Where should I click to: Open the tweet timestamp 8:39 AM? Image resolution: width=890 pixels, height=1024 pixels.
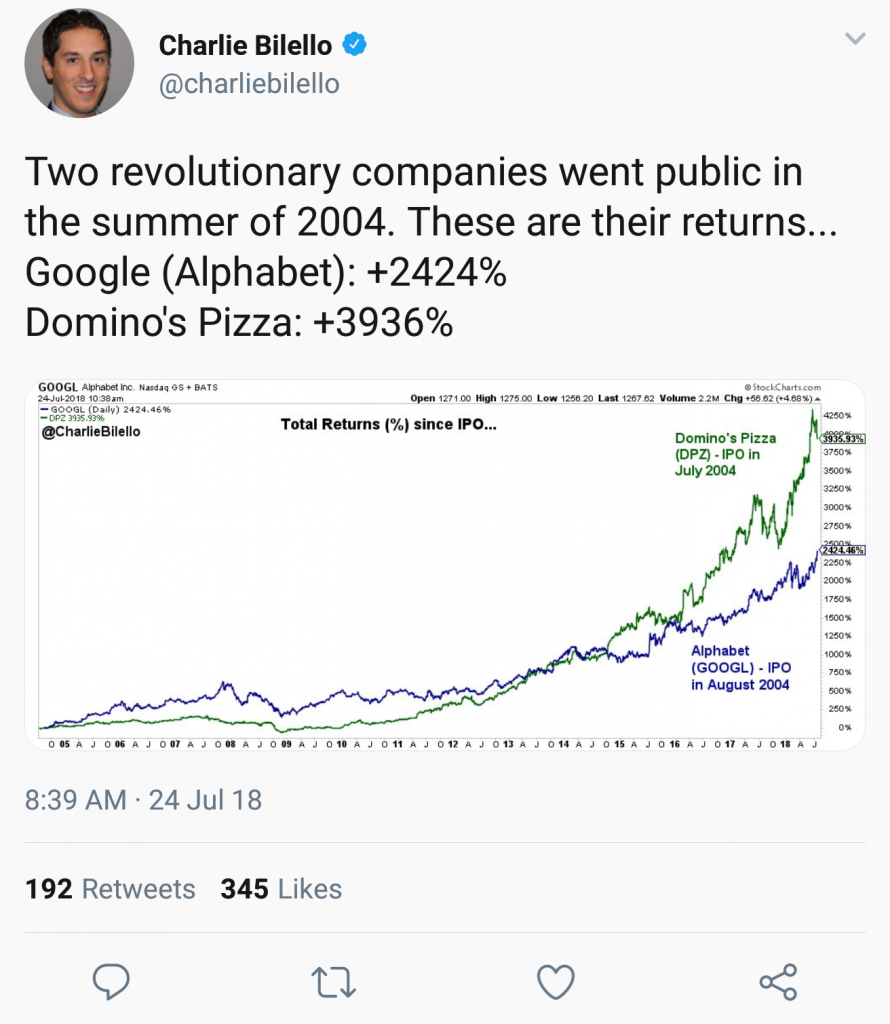tap(76, 800)
